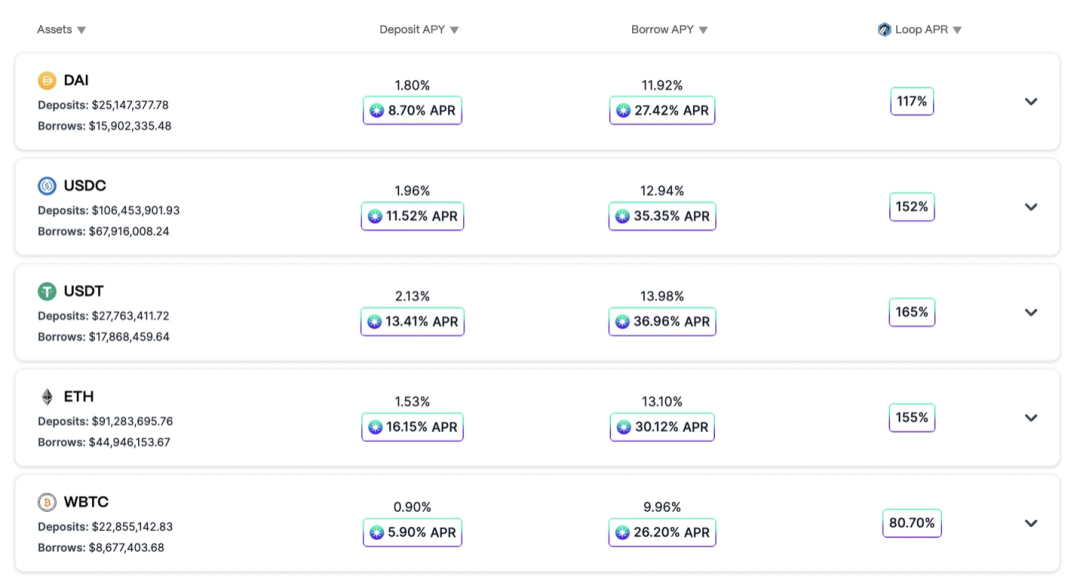Click the USDT Tether icon
The image size is (1080, 585).
(x=47, y=291)
